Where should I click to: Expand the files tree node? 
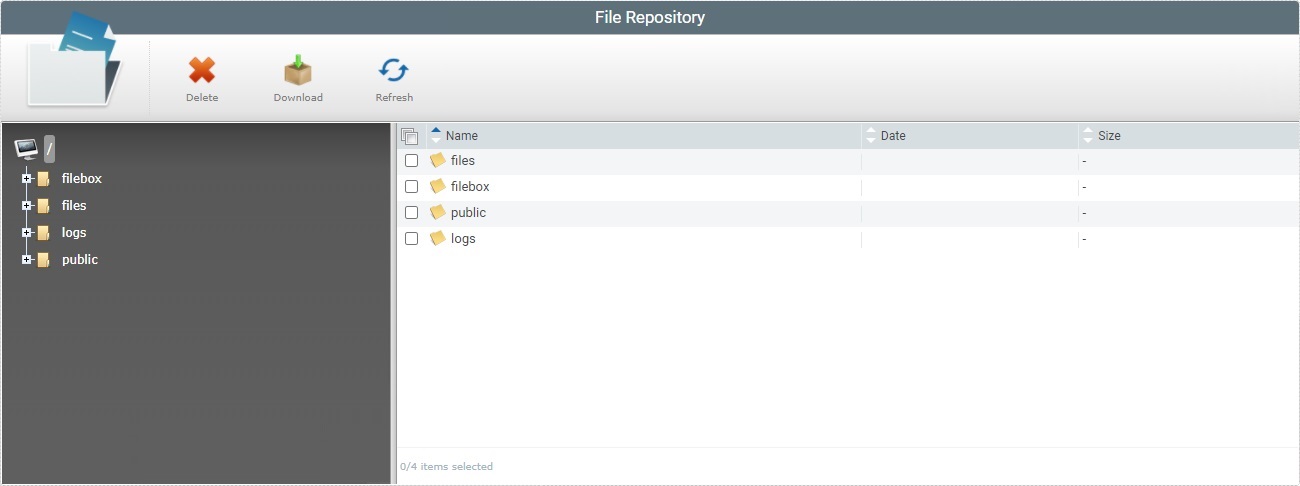click(27, 206)
